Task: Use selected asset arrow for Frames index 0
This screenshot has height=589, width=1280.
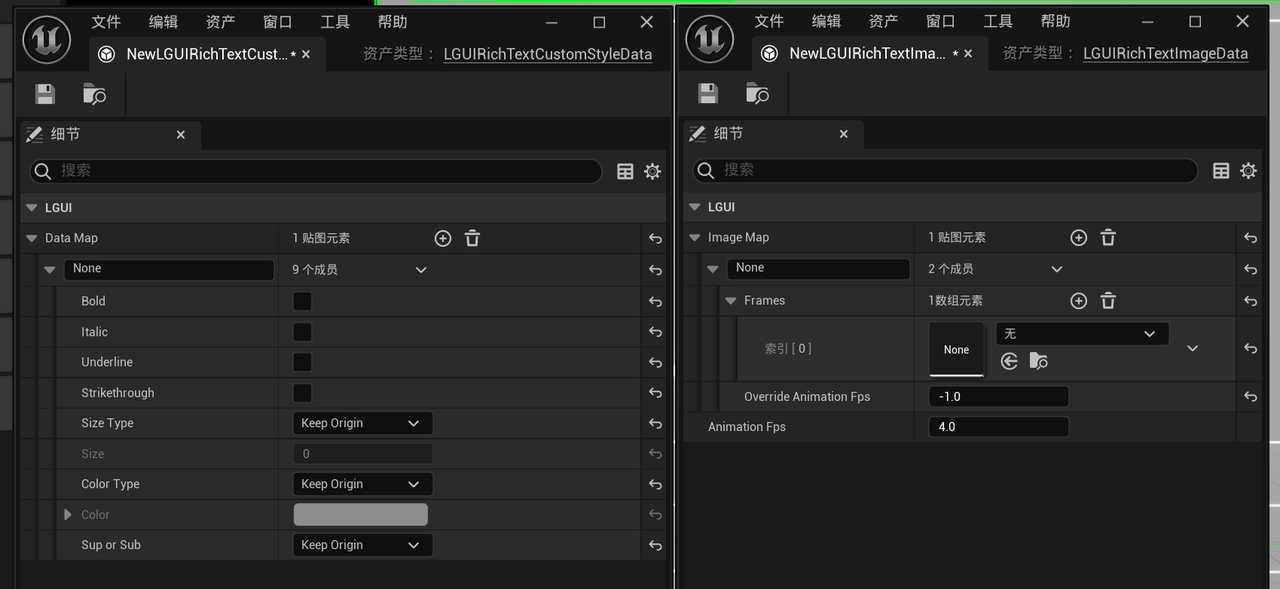Action: [x=1009, y=361]
